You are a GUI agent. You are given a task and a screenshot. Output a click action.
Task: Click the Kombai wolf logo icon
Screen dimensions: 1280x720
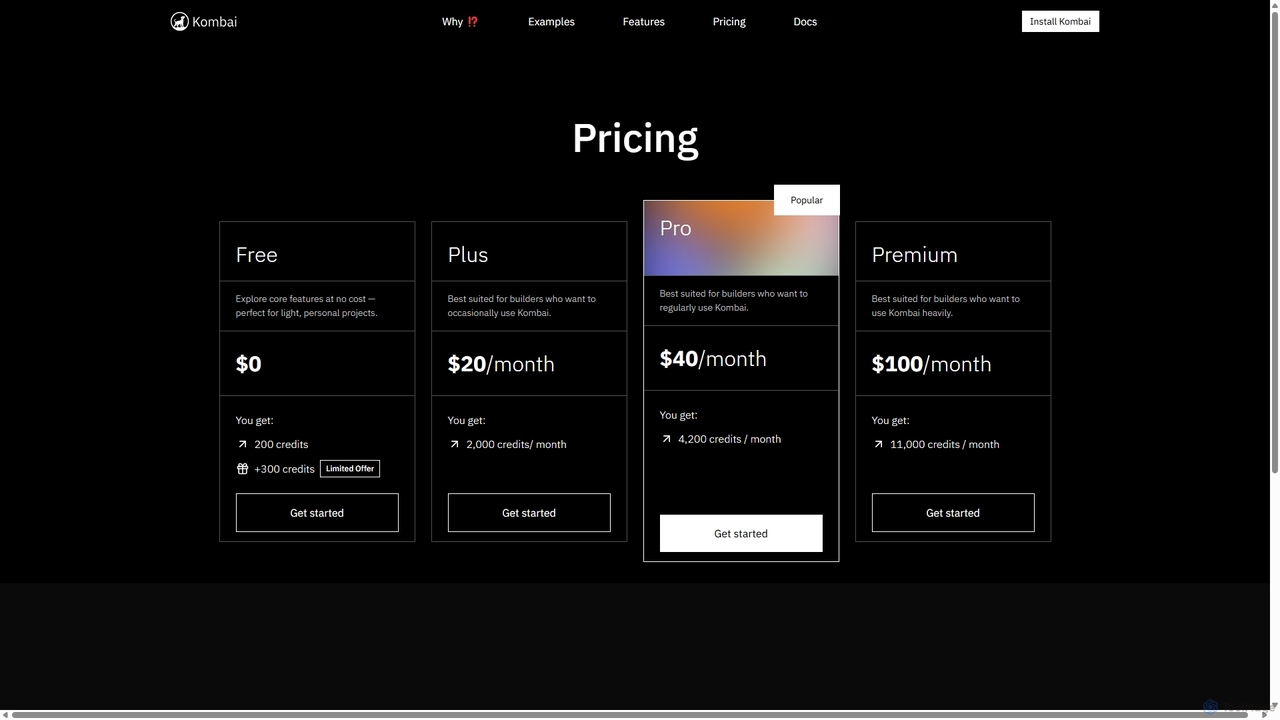tap(180, 21)
